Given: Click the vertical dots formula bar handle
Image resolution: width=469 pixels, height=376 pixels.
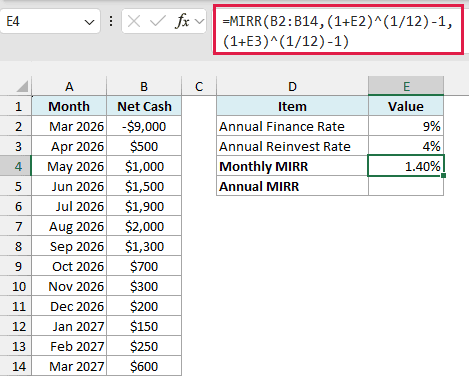Looking at the screenshot, I should (111, 22).
